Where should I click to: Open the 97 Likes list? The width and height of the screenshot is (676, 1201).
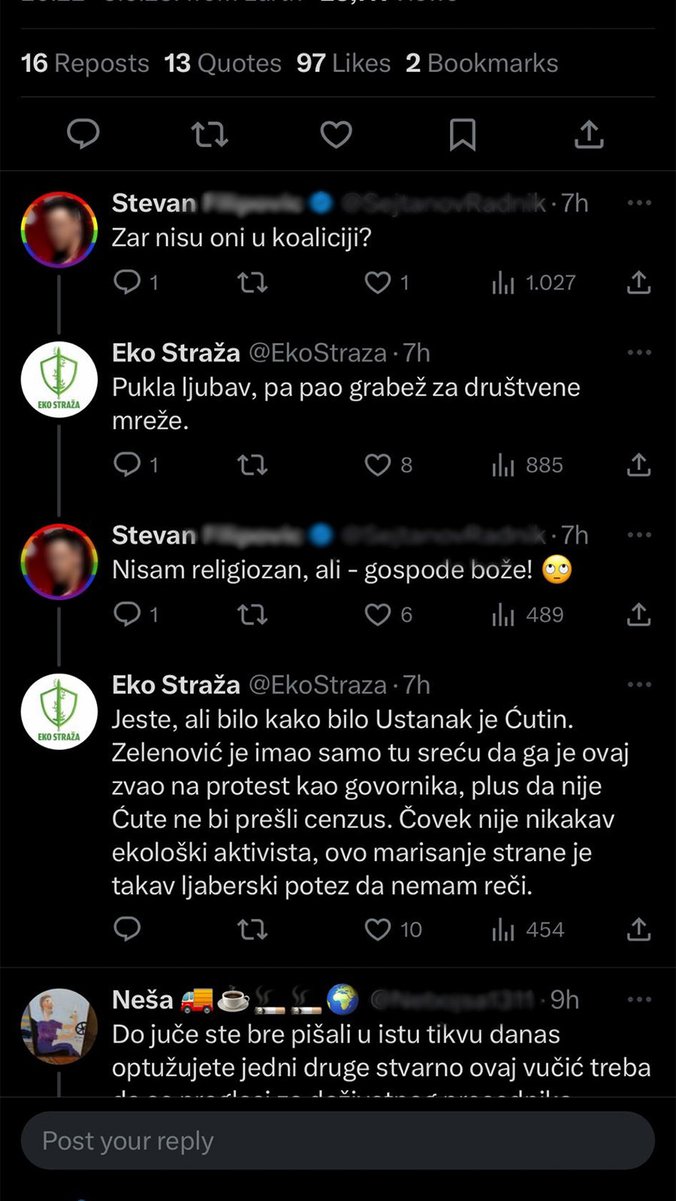343,63
